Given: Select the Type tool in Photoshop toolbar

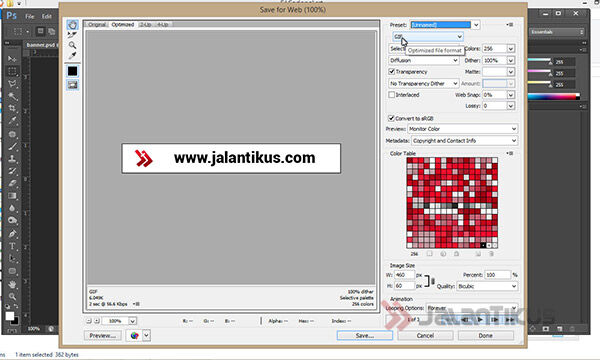Looking at the screenshot, I should pyautogui.click(x=12, y=246).
